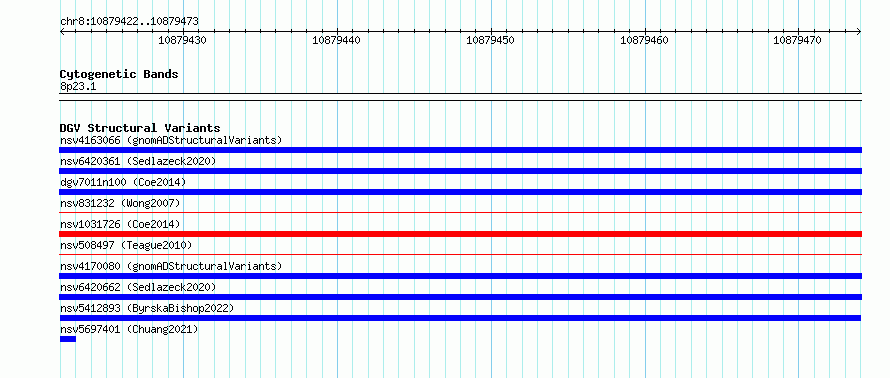Screen dimensions: 890x378
Task: Click the DGV Structural Variants track title
Action: coord(140,128)
